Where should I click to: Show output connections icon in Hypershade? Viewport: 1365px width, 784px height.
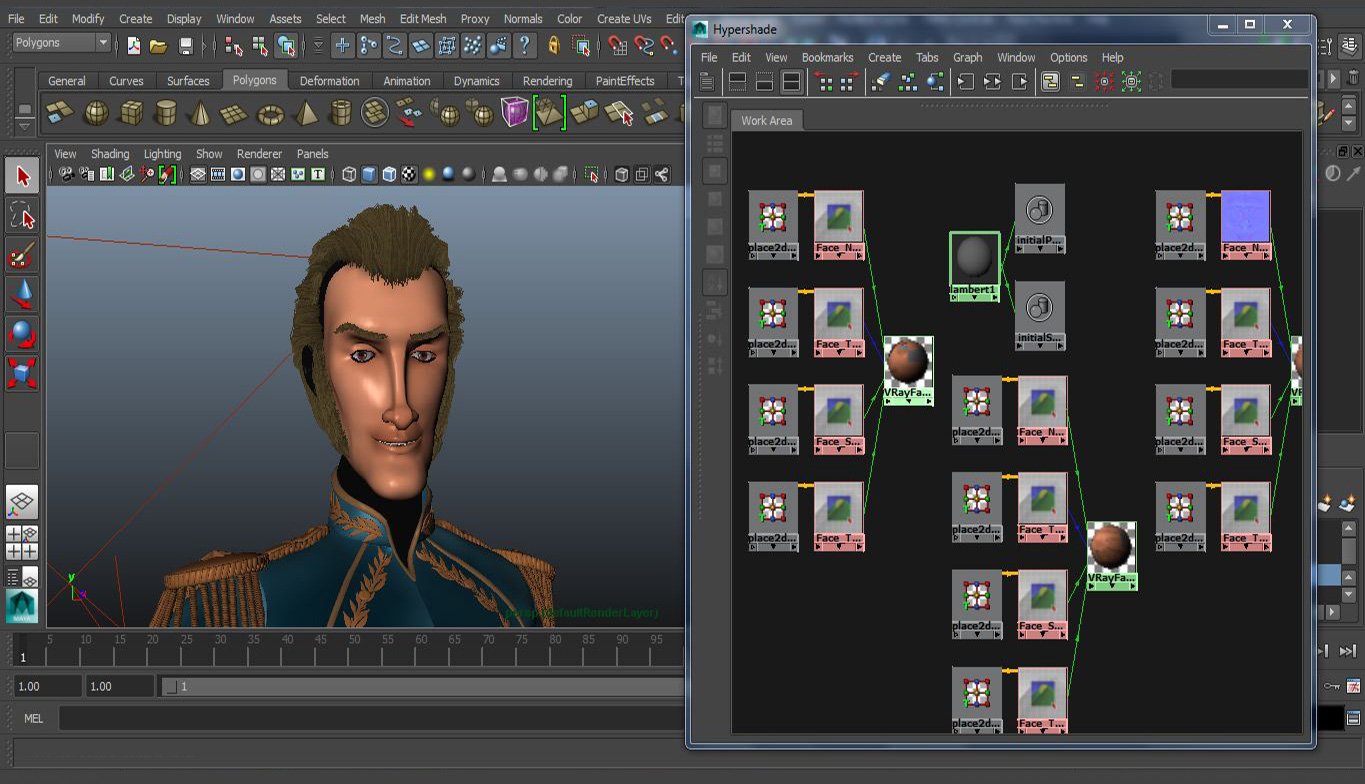click(x=1020, y=82)
